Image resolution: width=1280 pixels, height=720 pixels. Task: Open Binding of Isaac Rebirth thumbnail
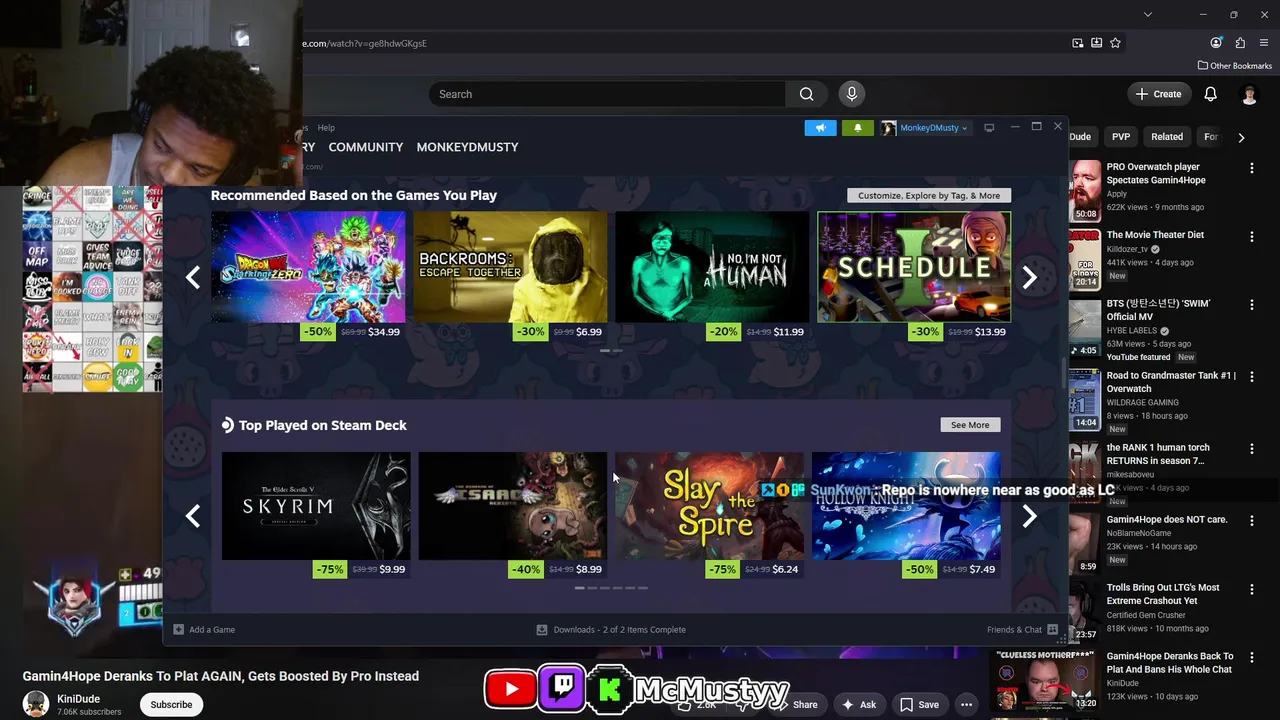(512, 506)
